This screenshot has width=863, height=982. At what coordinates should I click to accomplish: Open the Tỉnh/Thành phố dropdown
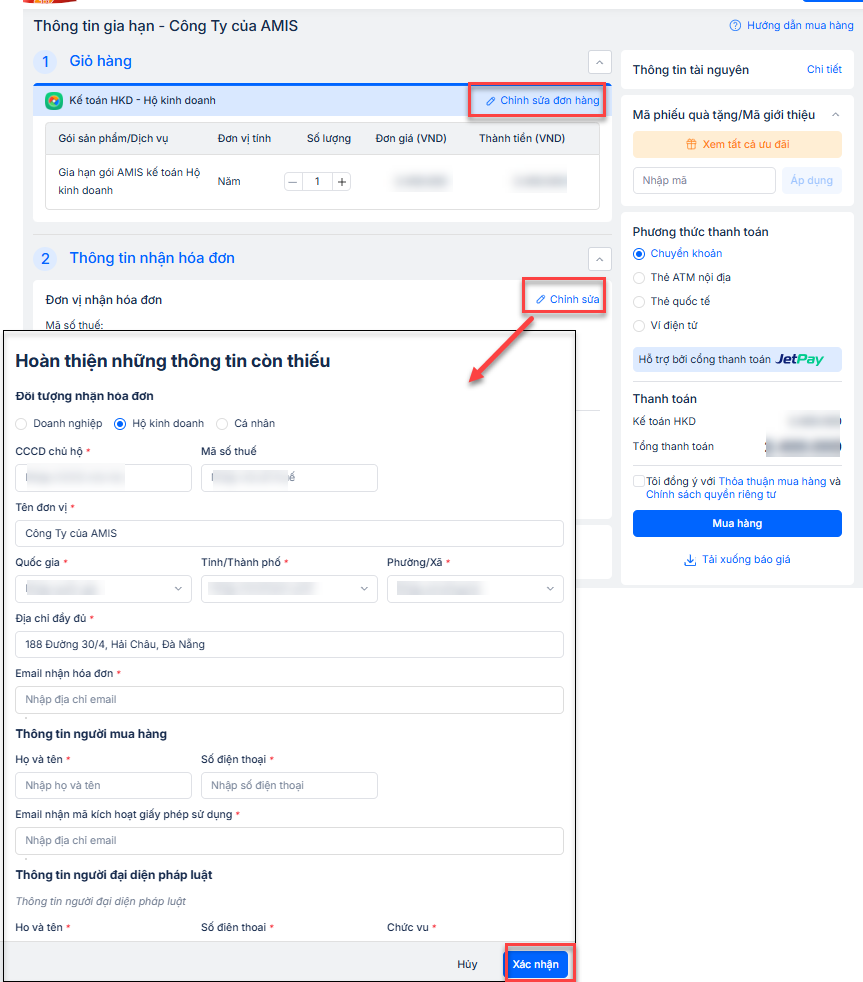point(289,589)
